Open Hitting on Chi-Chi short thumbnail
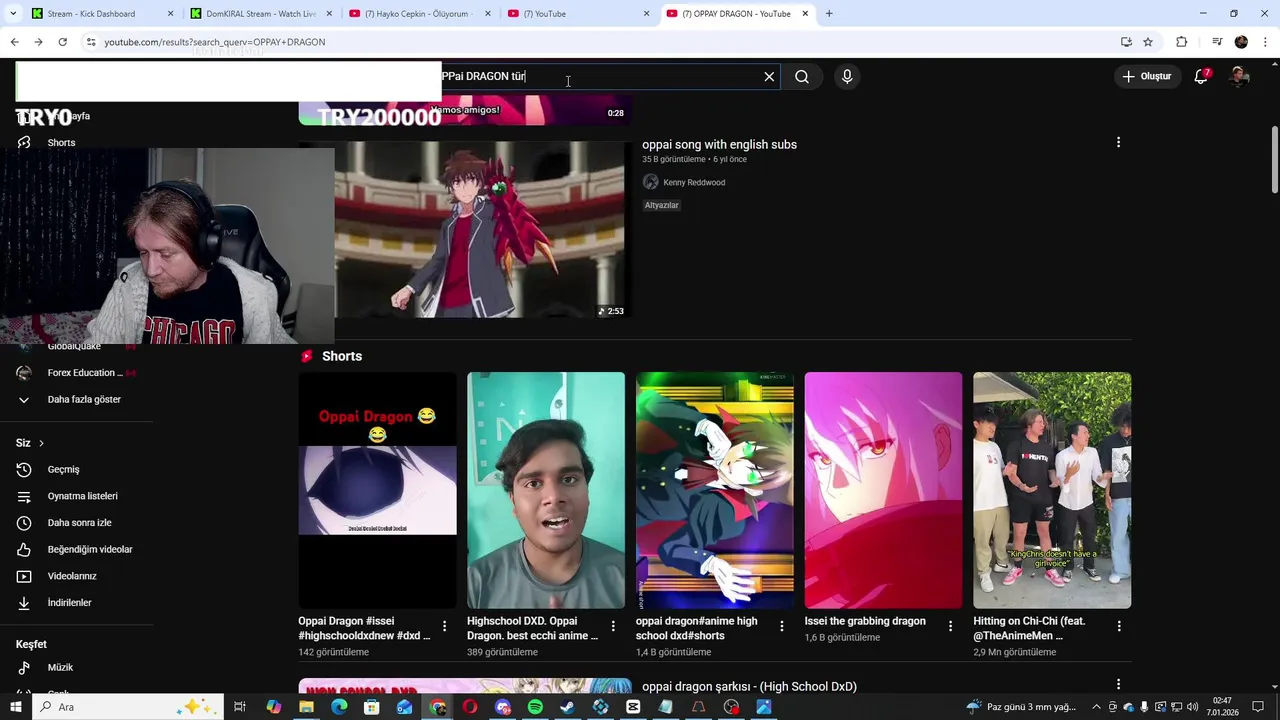Viewport: 1280px width, 720px height. click(x=1052, y=490)
